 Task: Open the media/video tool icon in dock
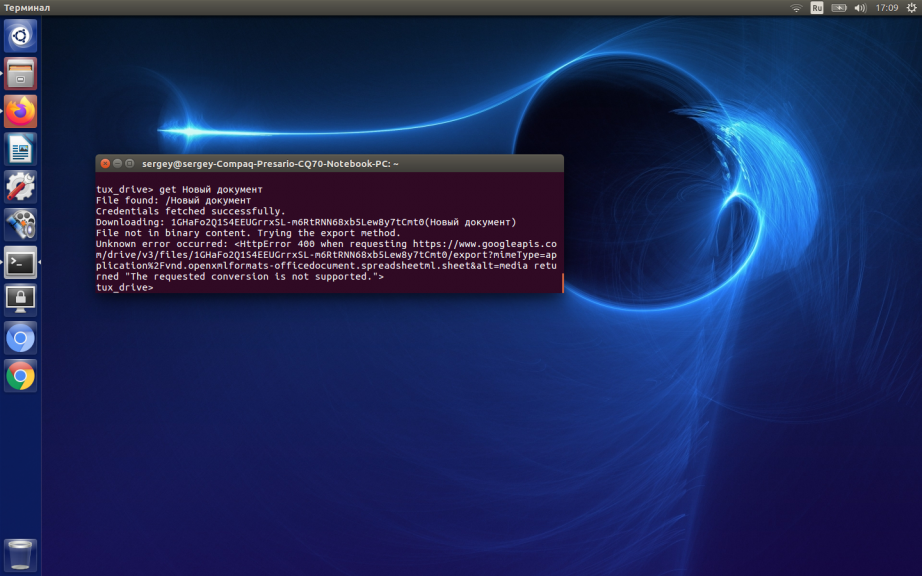point(20,224)
